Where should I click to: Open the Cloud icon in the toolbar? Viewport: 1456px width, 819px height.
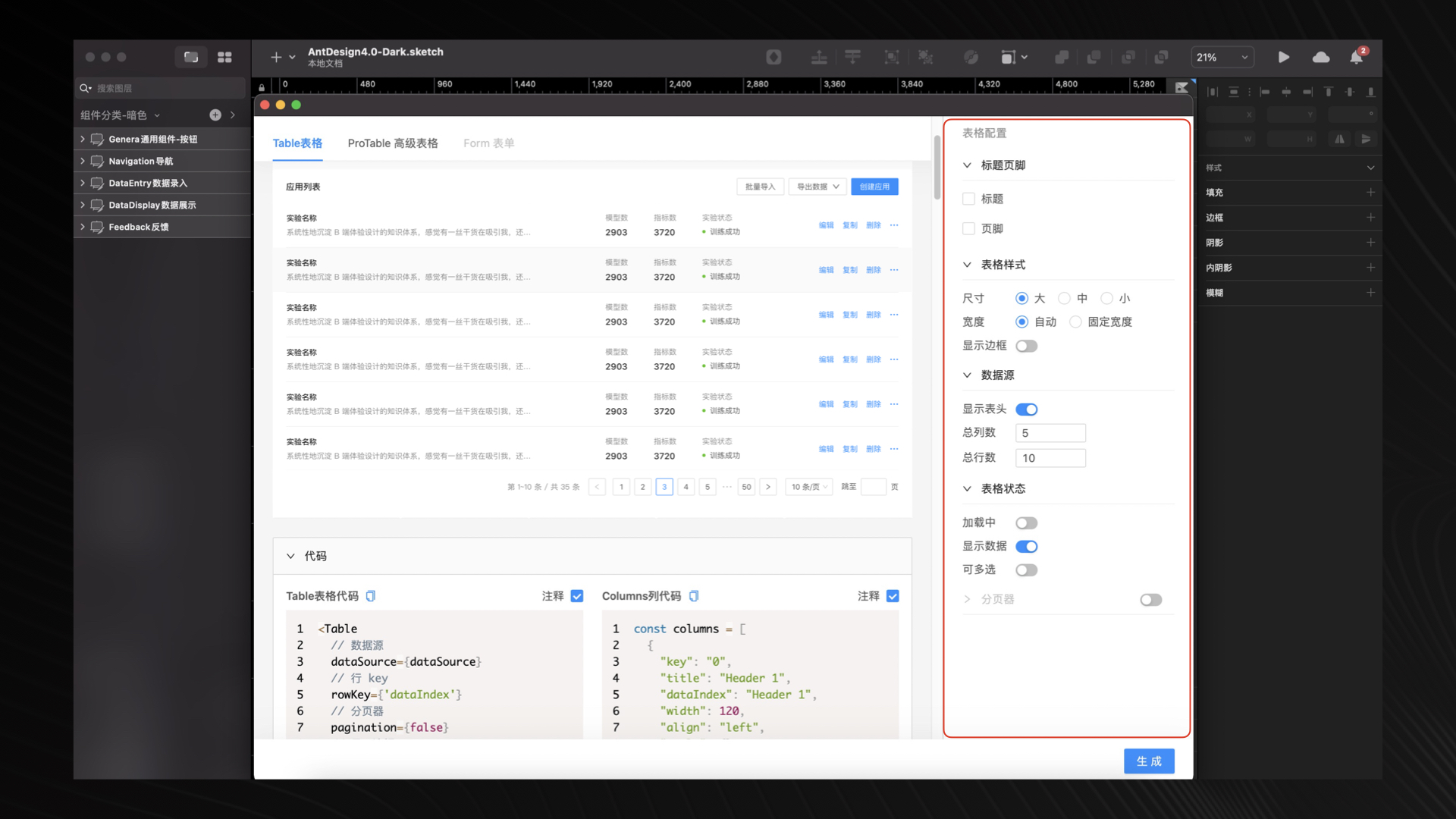[x=1321, y=58]
